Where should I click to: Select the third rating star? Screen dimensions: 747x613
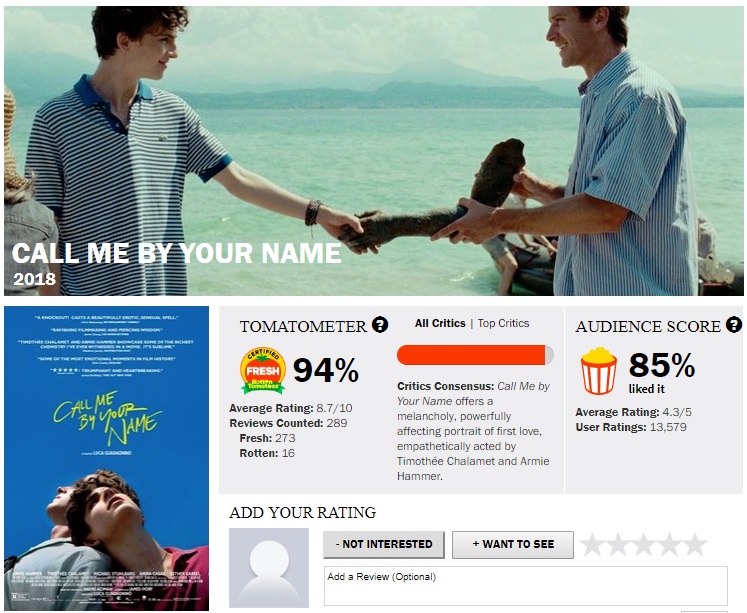point(644,544)
